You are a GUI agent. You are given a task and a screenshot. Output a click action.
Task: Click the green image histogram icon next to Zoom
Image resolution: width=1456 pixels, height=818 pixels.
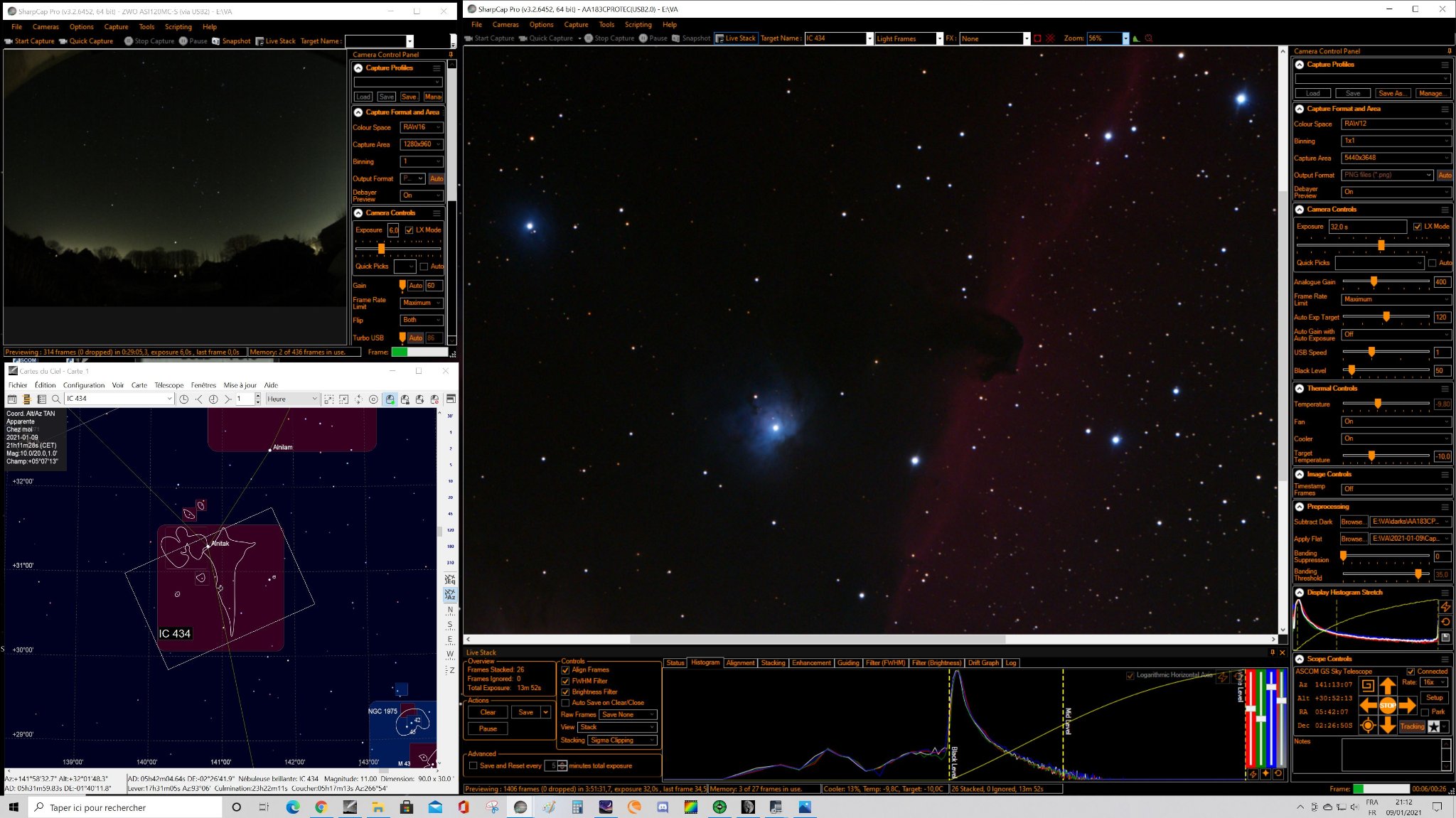pyautogui.click(x=1136, y=38)
